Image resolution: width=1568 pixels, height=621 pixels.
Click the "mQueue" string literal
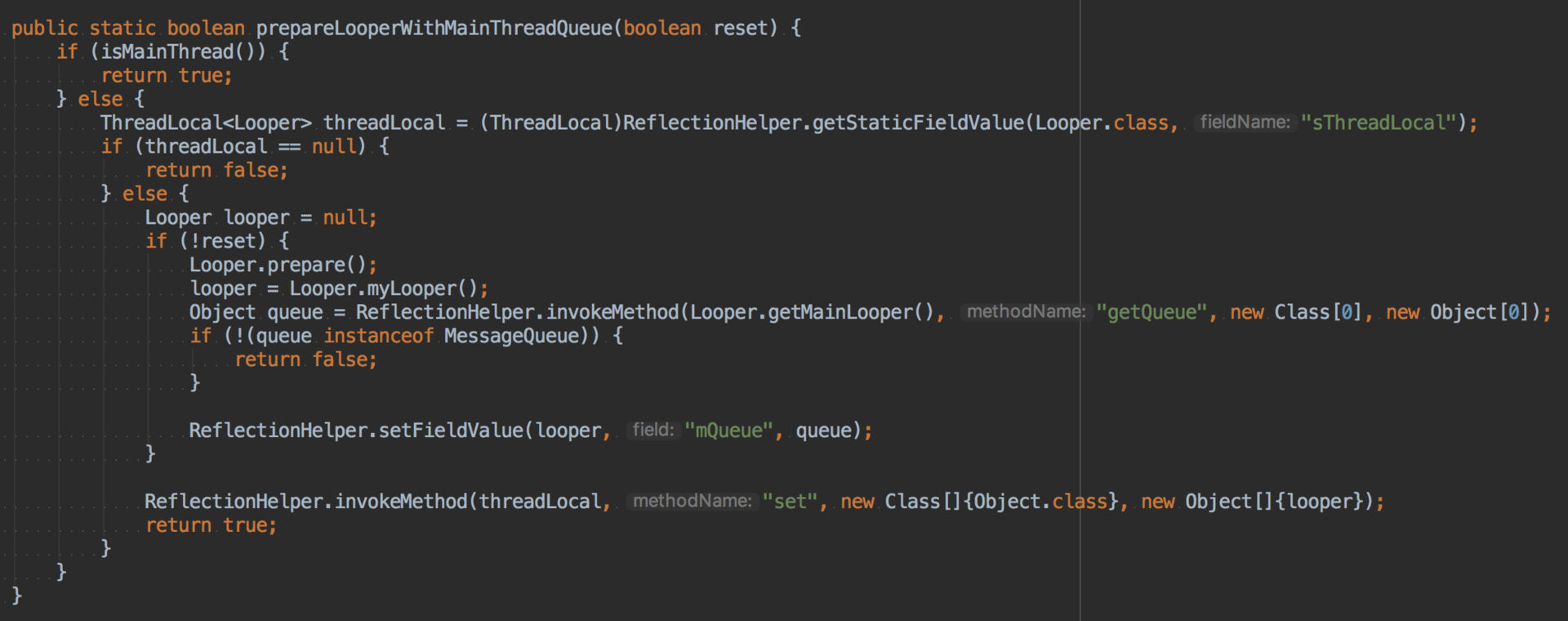[x=728, y=431]
